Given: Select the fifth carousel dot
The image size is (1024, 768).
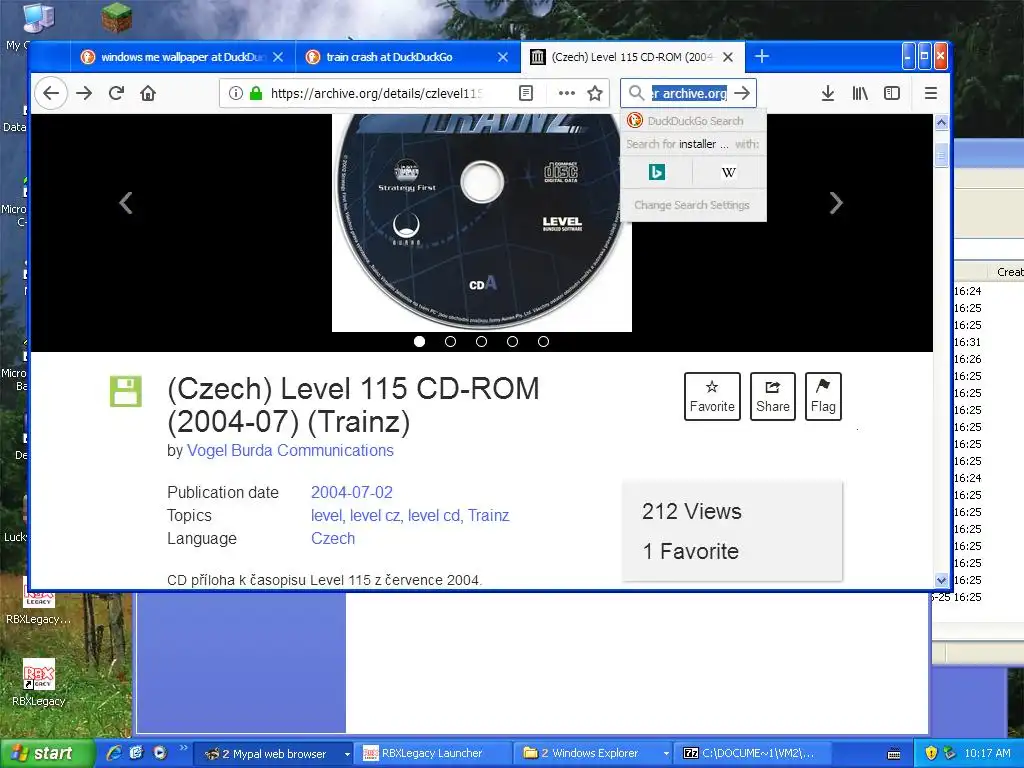Looking at the screenshot, I should point(543,342).
